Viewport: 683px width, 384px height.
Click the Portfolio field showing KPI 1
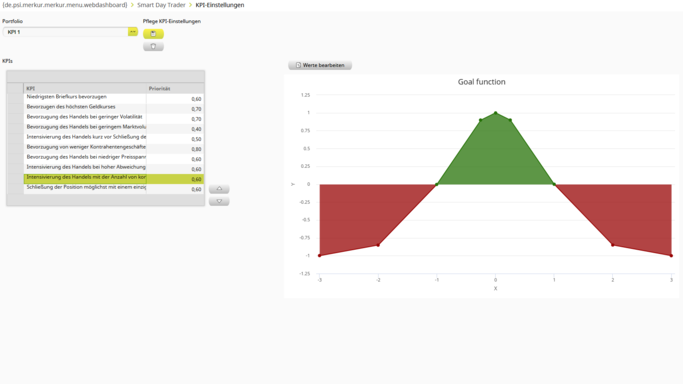65,32
